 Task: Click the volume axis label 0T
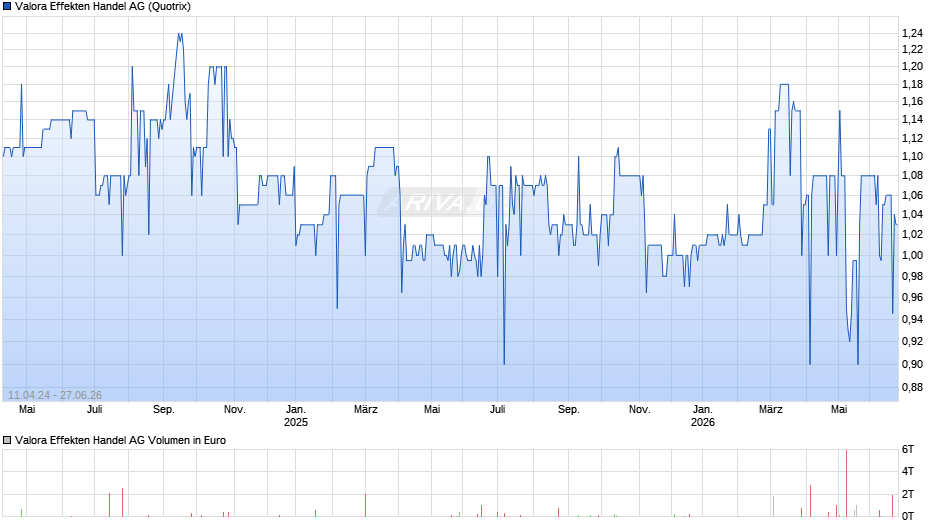(908, 516)
